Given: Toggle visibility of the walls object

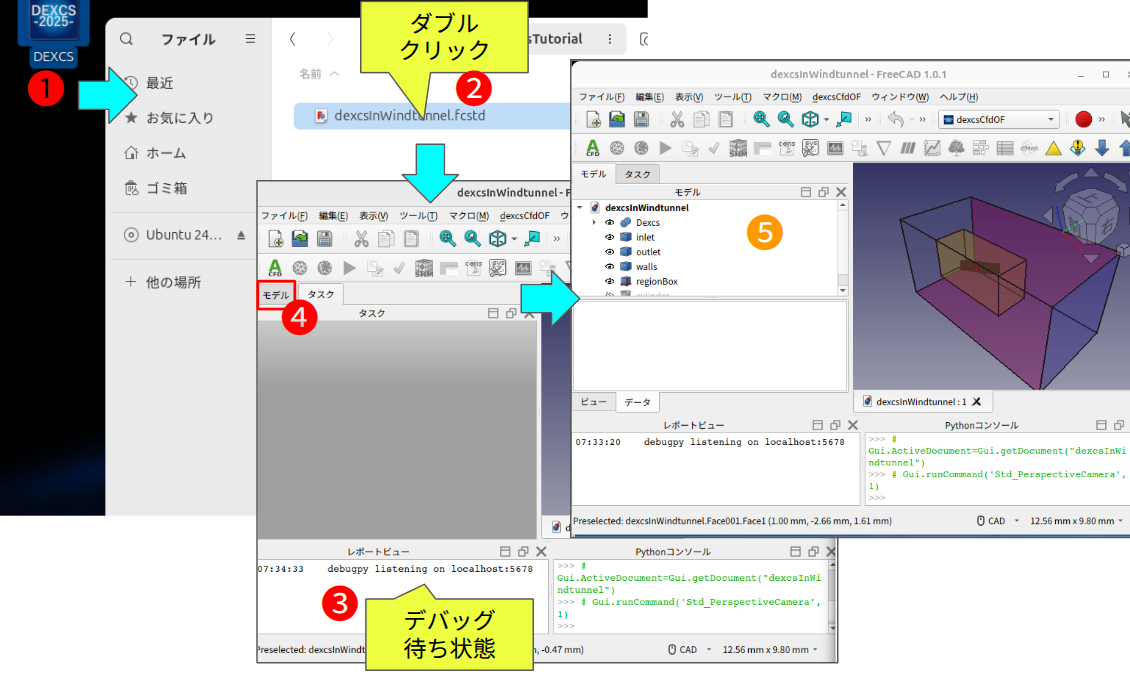Looking at the screenshot, I should coord(609,267).
